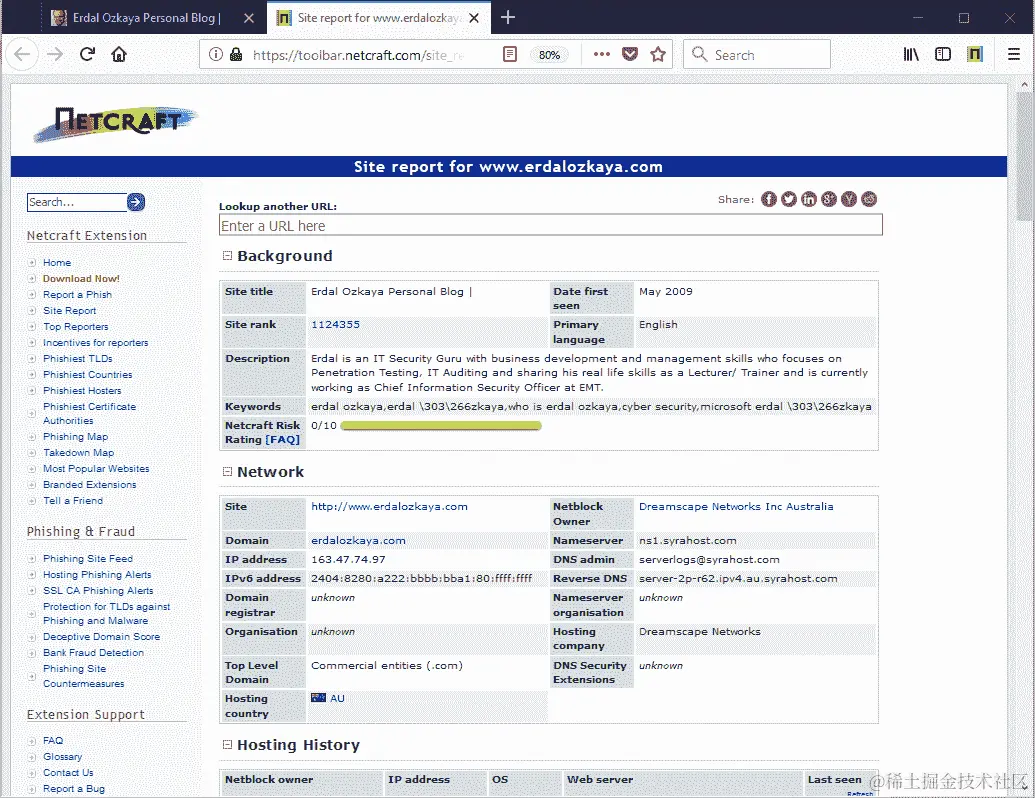Screen dimensions: 1035x798
Task: Open Most Popular Websites link
Action: coord(96,469)
